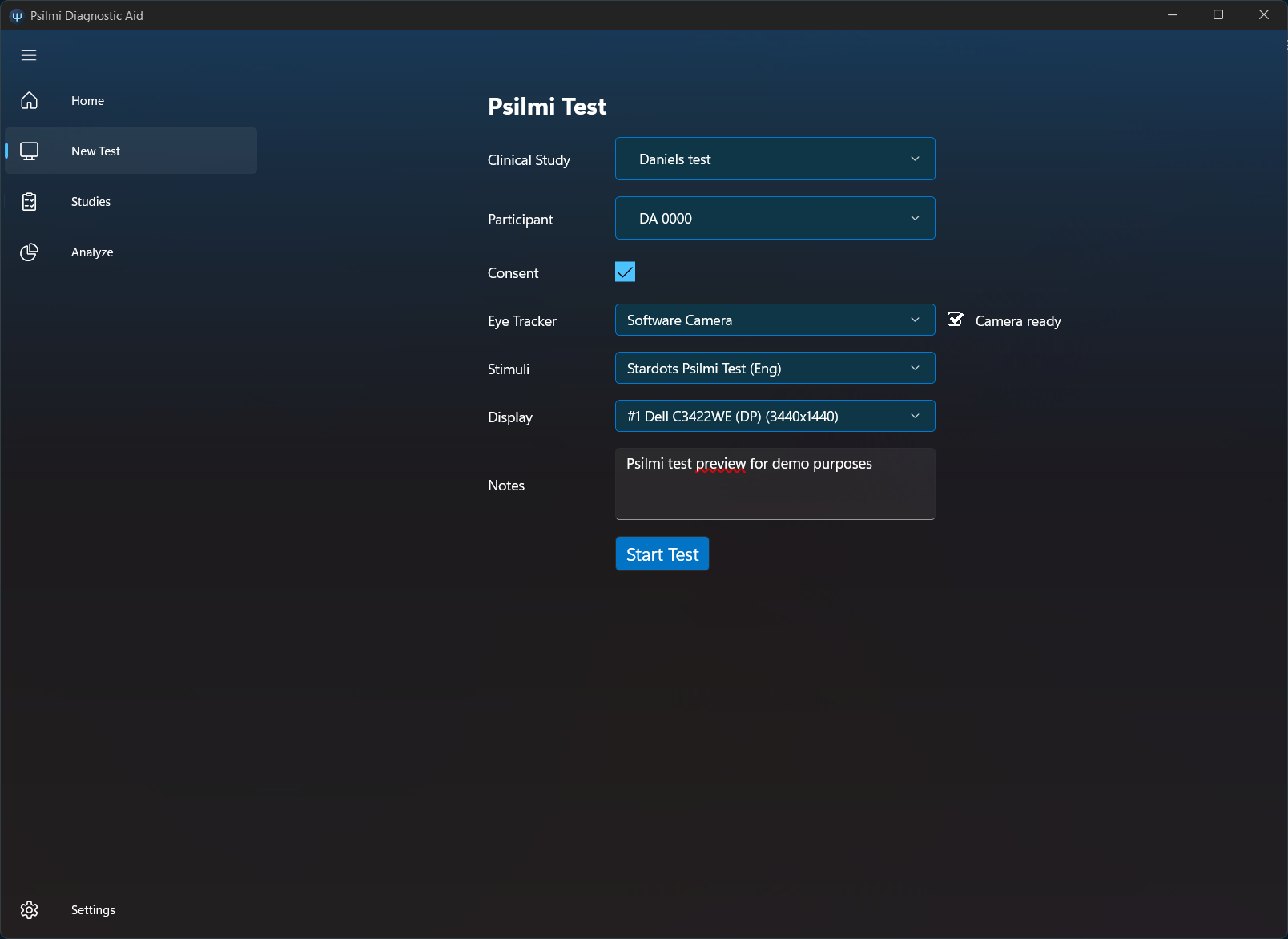The width and height of the screenshot is (1288, 939).
Task: Toggle the hamburger navigation menu
Action: coord(29,55)
